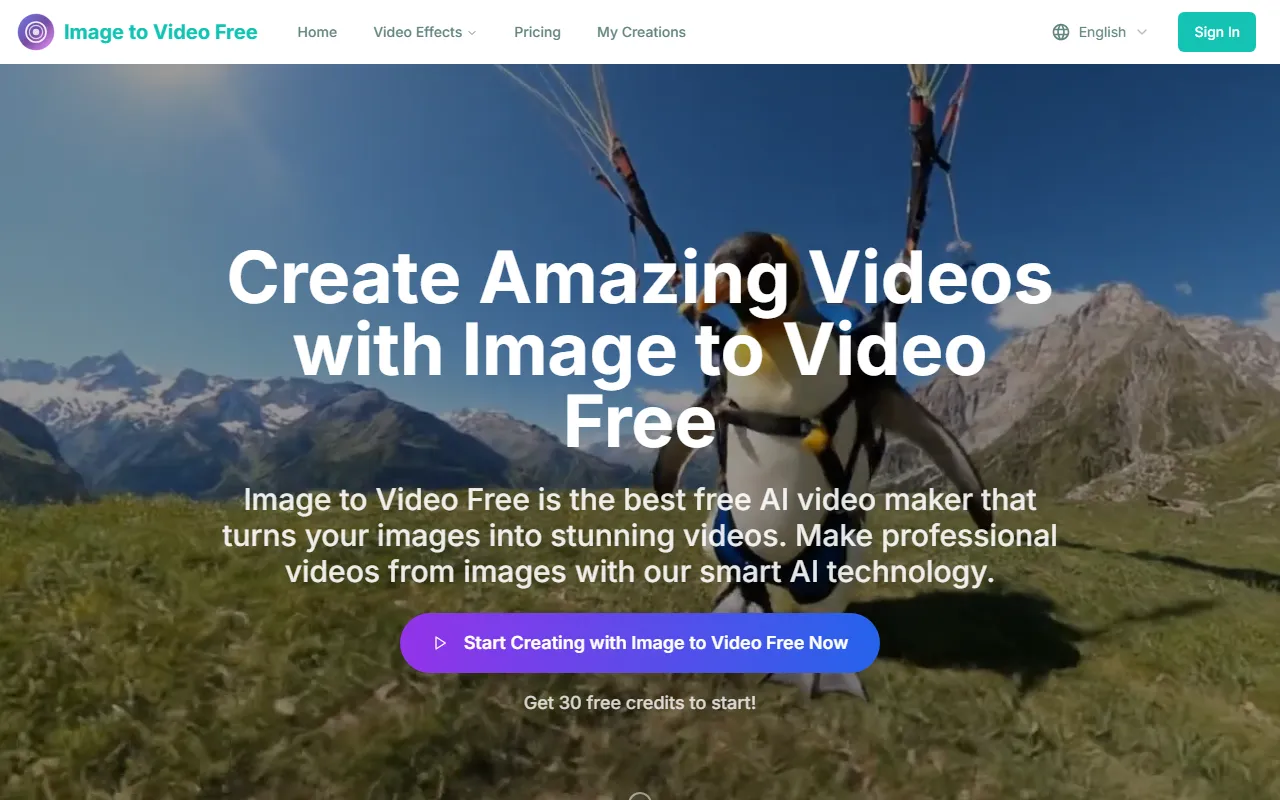Click the purple circular site logo icon

tap(36, 32)
